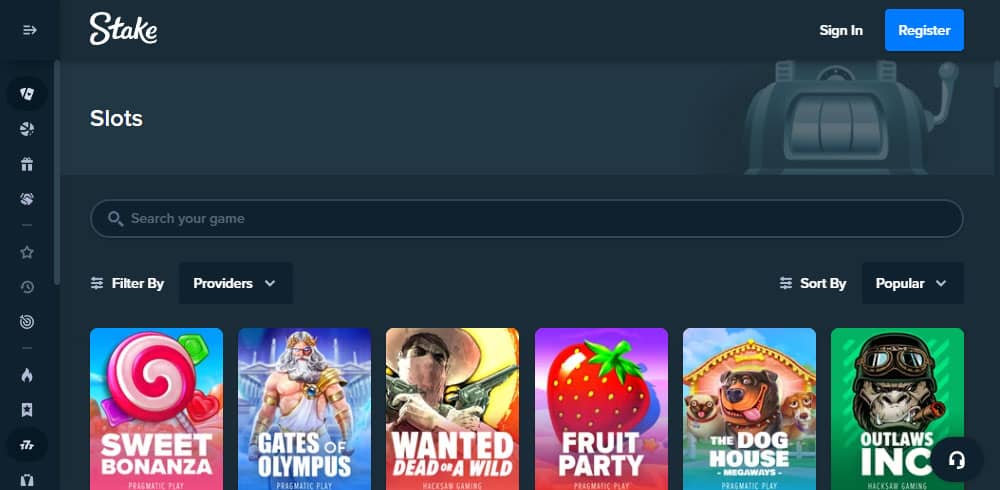Click the blue Register button
The width and height of the screenshot is (1000, 490).
point(924,30)
